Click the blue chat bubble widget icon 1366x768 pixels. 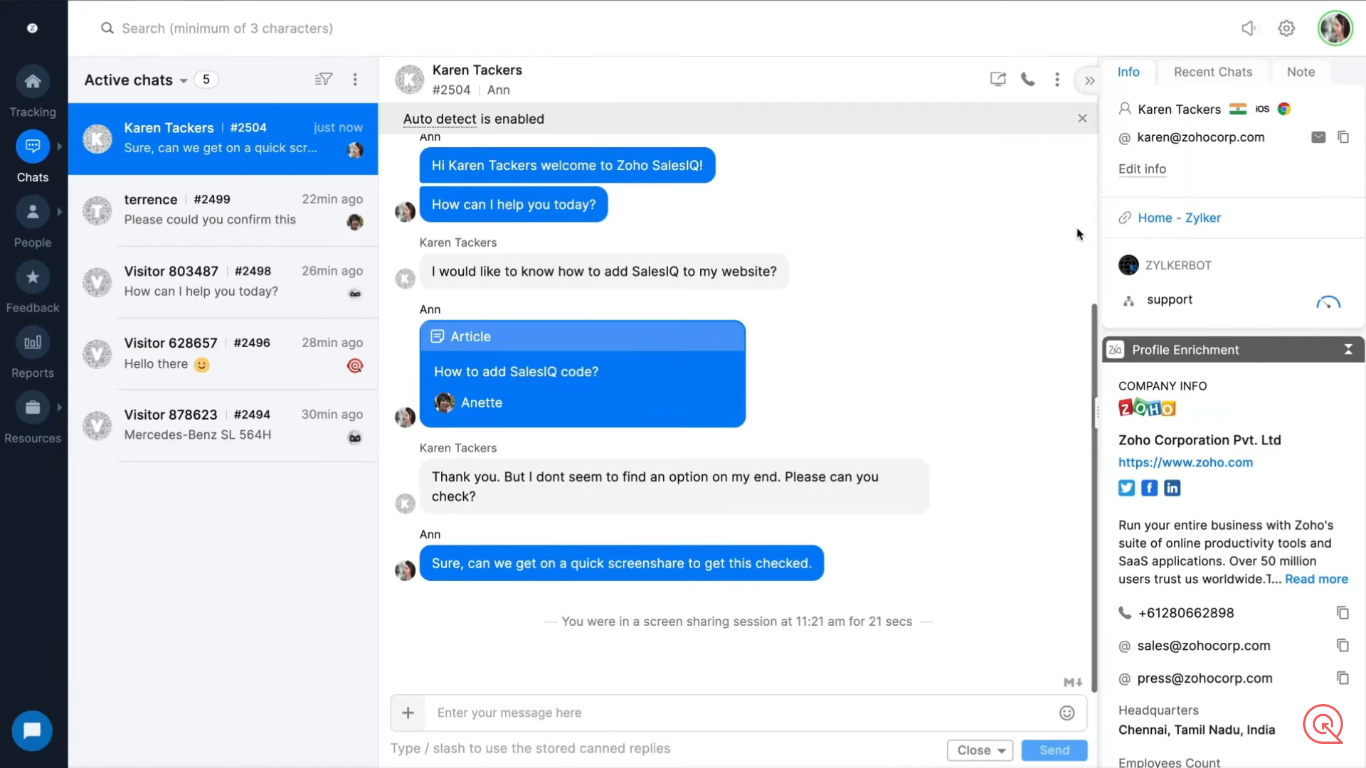coord(32,731)
